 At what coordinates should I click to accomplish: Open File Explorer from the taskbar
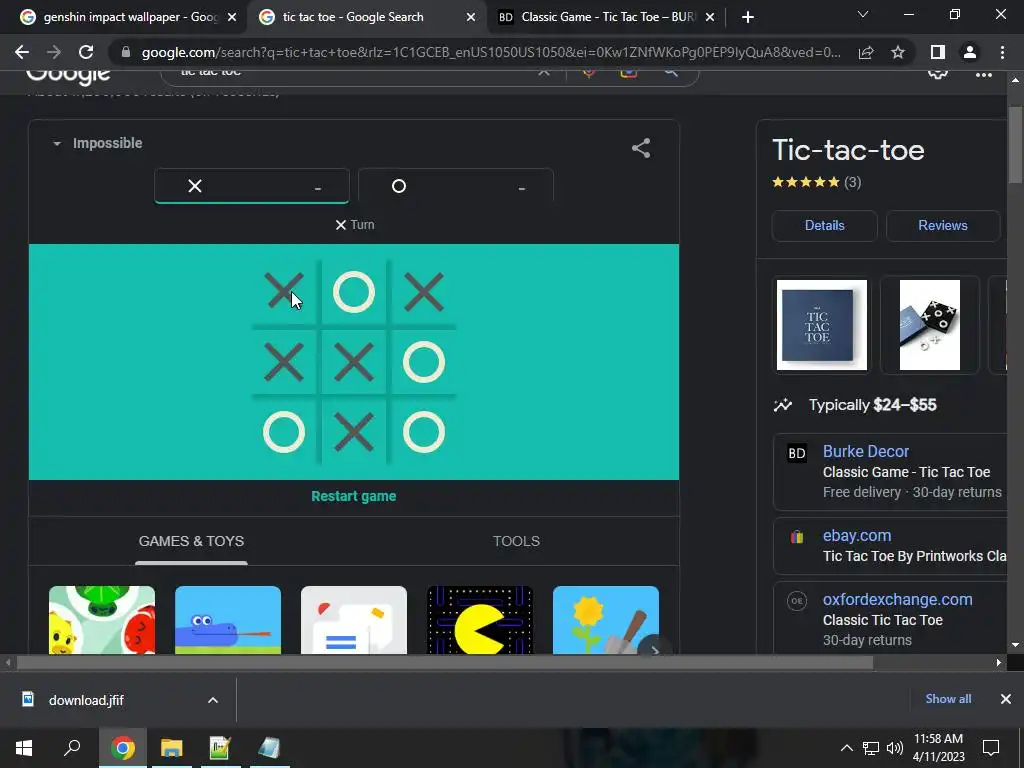[x=171, y=748]
